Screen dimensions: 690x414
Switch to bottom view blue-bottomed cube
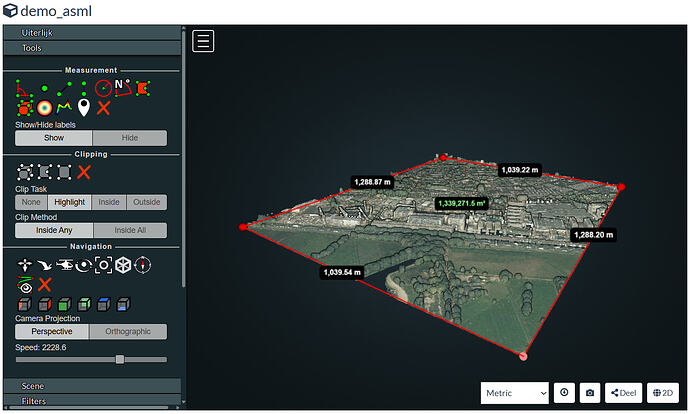pos(123,304)
